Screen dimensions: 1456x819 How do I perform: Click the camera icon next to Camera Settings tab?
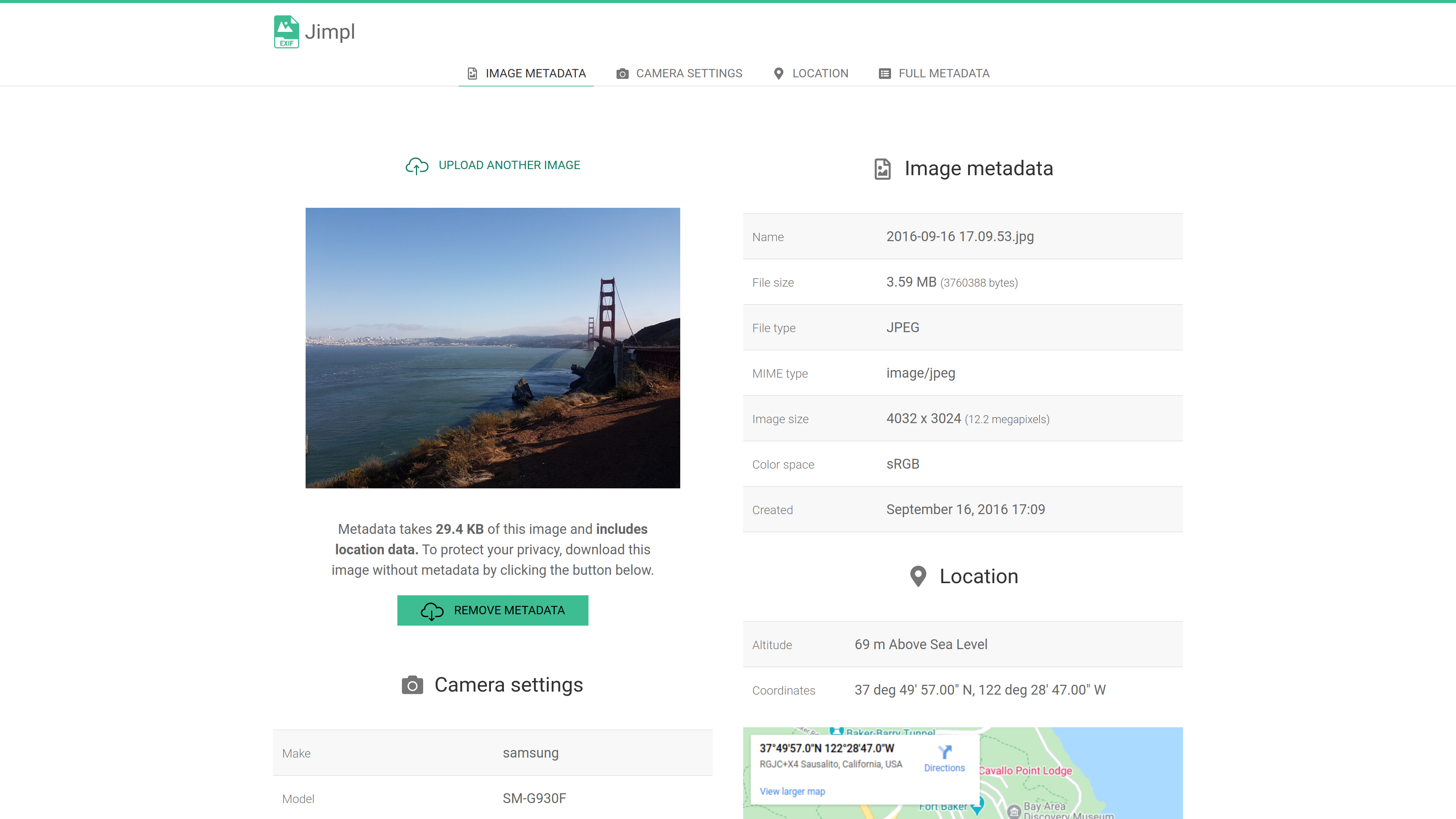tap(622, 73)
